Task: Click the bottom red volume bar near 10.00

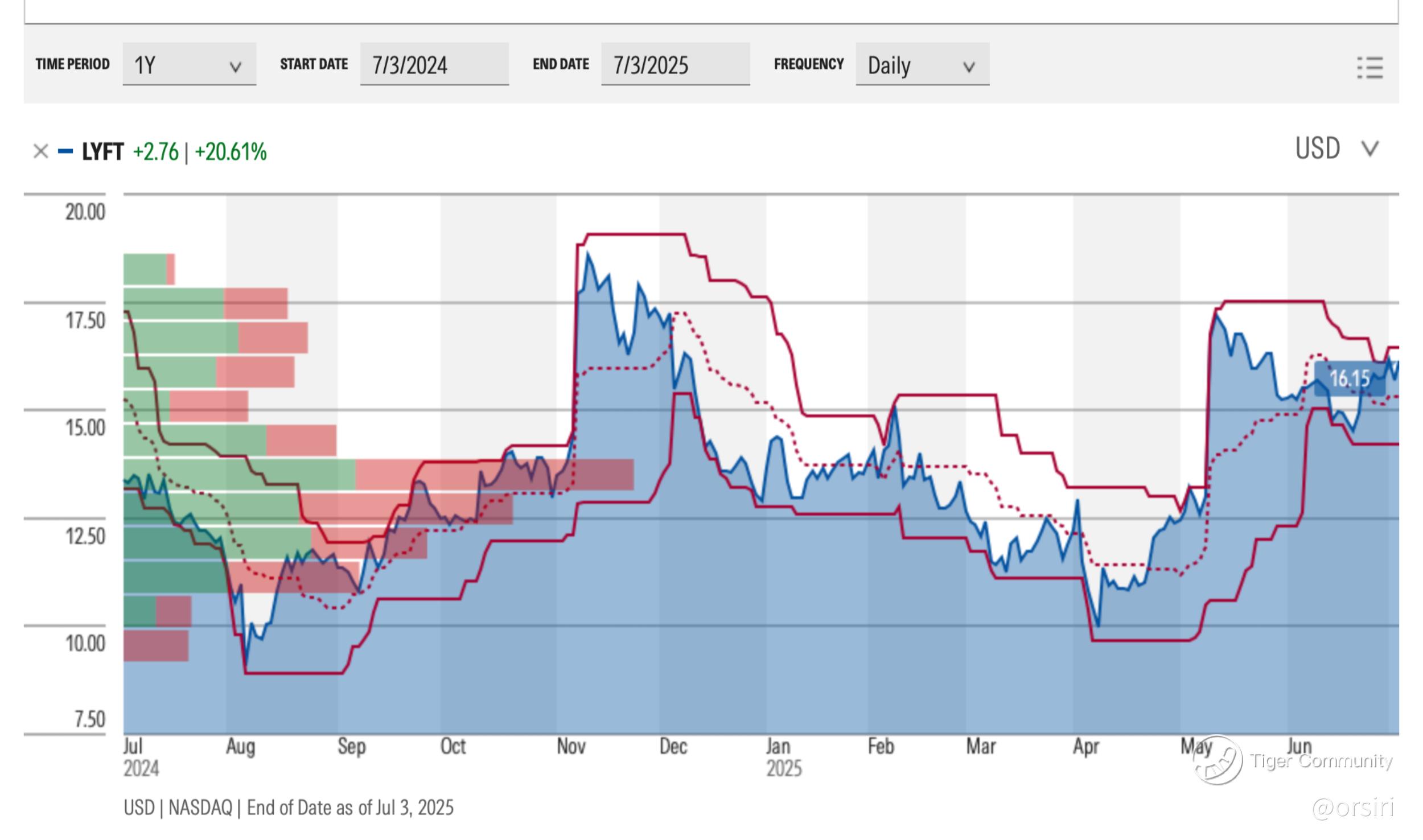Action: [x=156, y=645]
